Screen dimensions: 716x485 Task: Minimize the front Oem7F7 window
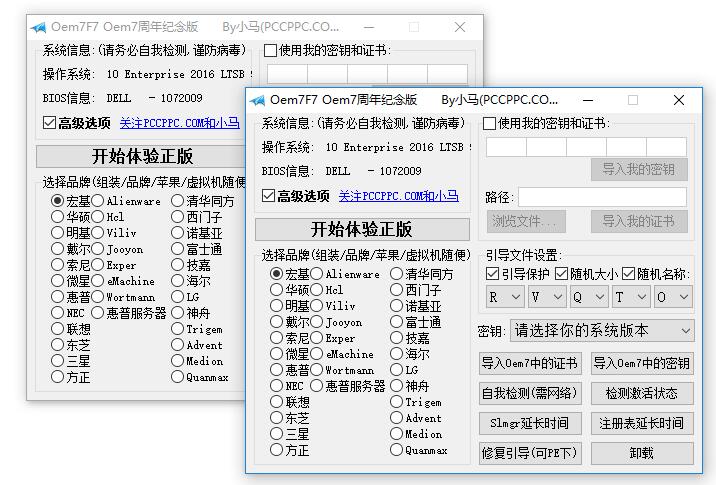(586, 100)
